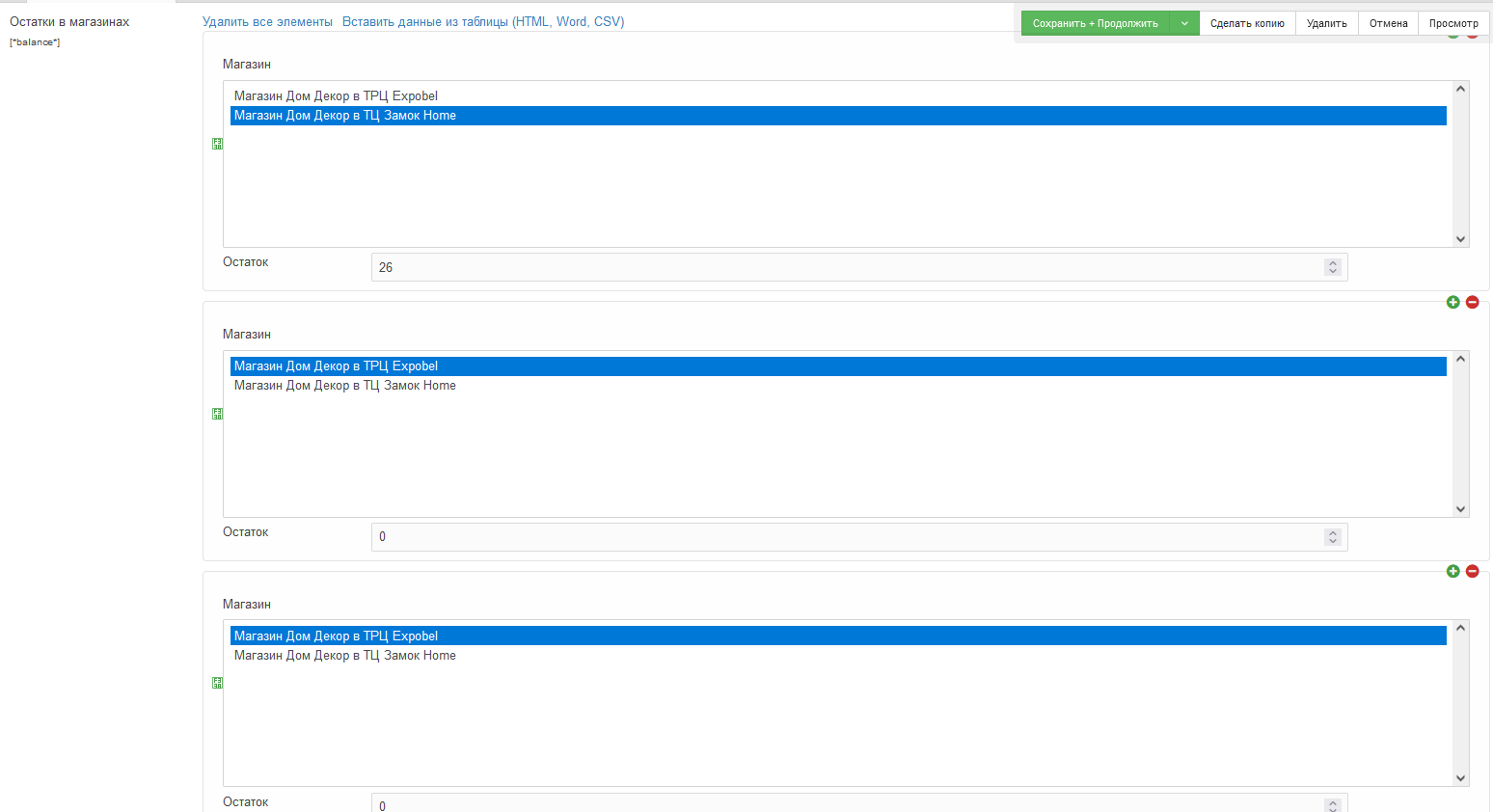Click the second block's Остаток field with 0

coord(859,537)
